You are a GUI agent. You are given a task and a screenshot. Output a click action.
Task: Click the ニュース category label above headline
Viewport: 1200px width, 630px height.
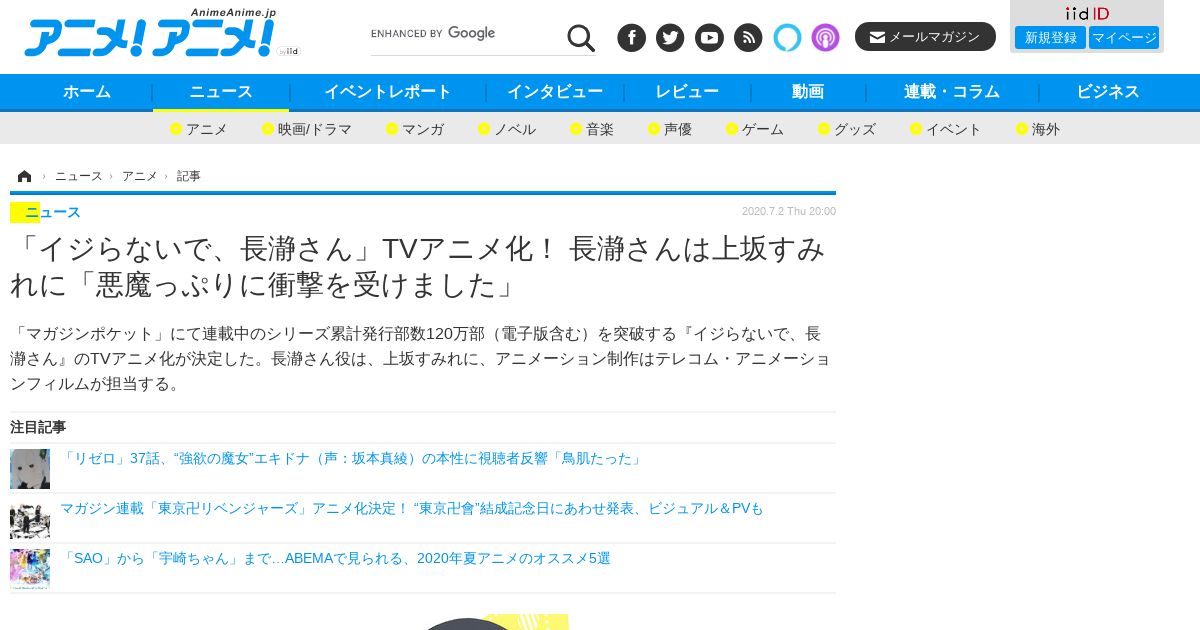coord(53,212)
